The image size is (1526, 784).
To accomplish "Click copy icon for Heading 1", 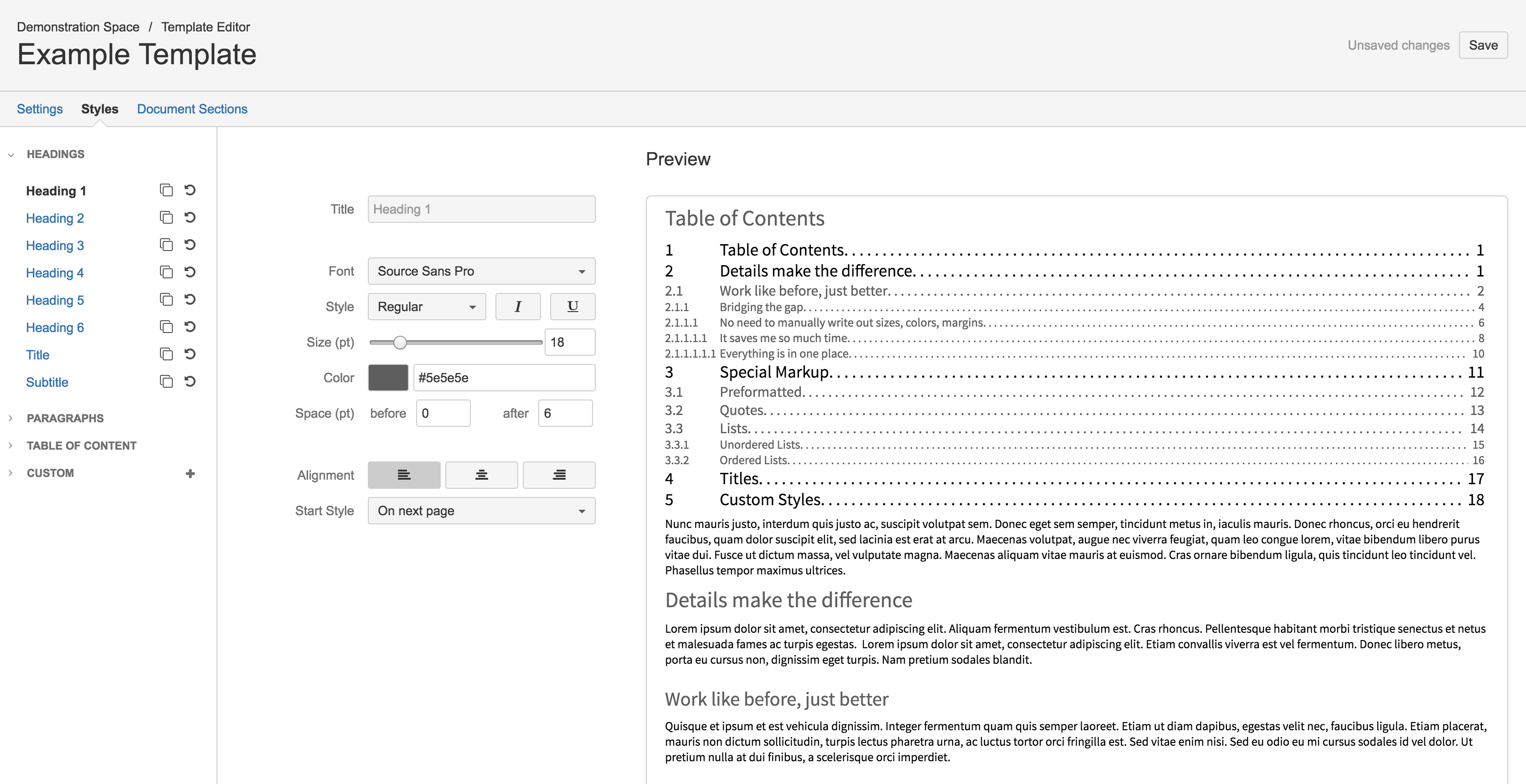I will 166,190.
